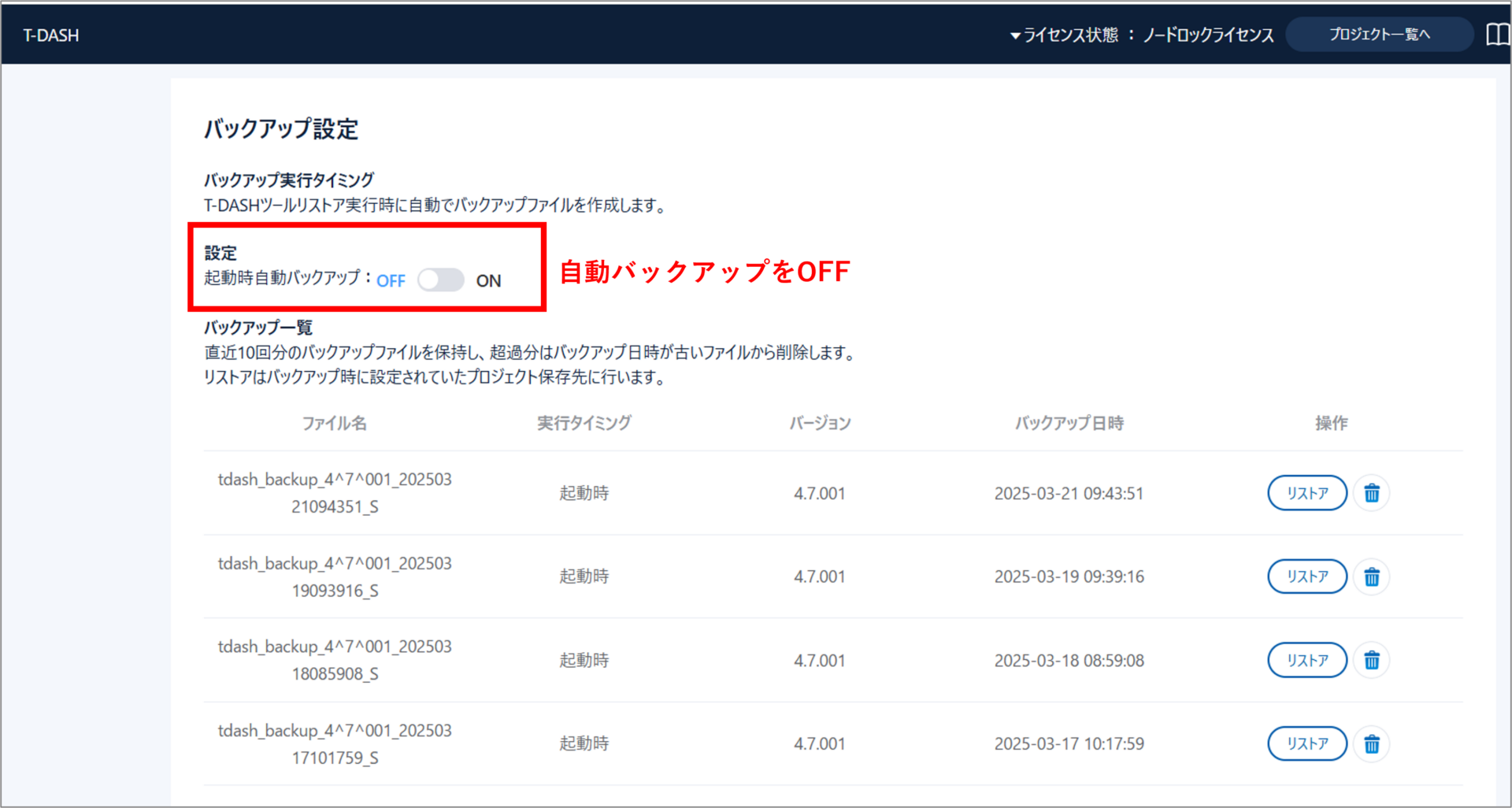Click the ファイル名 column header
The width and height of the screenshot is (1512, 808).
pos(335,424)
